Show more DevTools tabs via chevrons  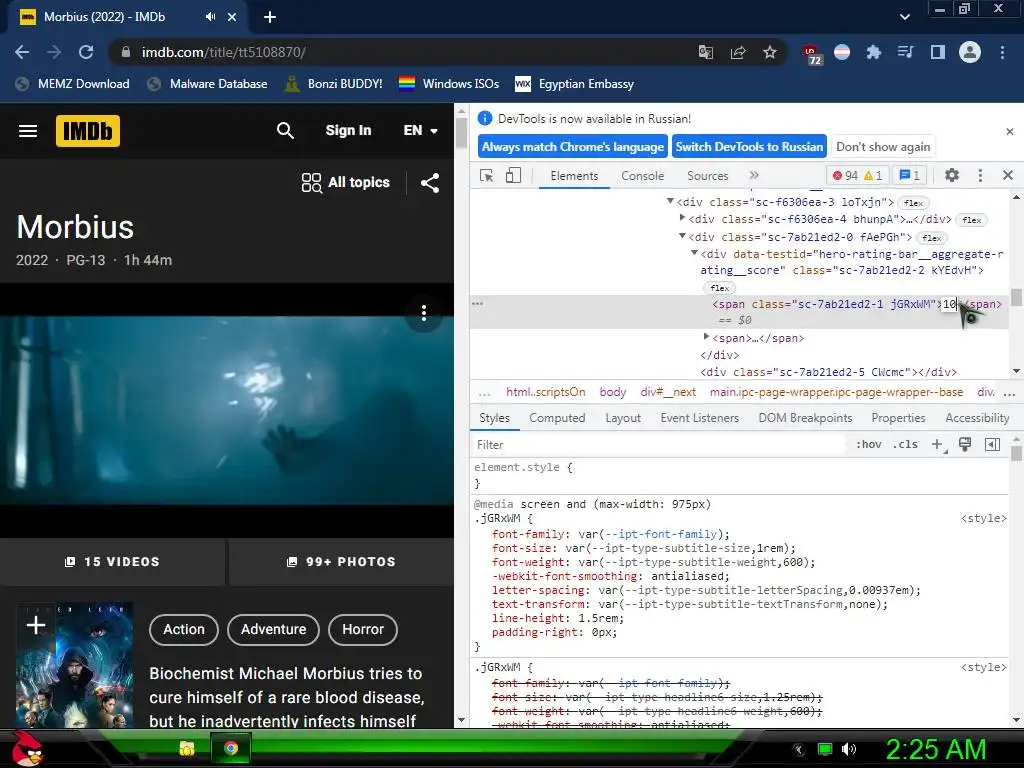pos(754,175)
